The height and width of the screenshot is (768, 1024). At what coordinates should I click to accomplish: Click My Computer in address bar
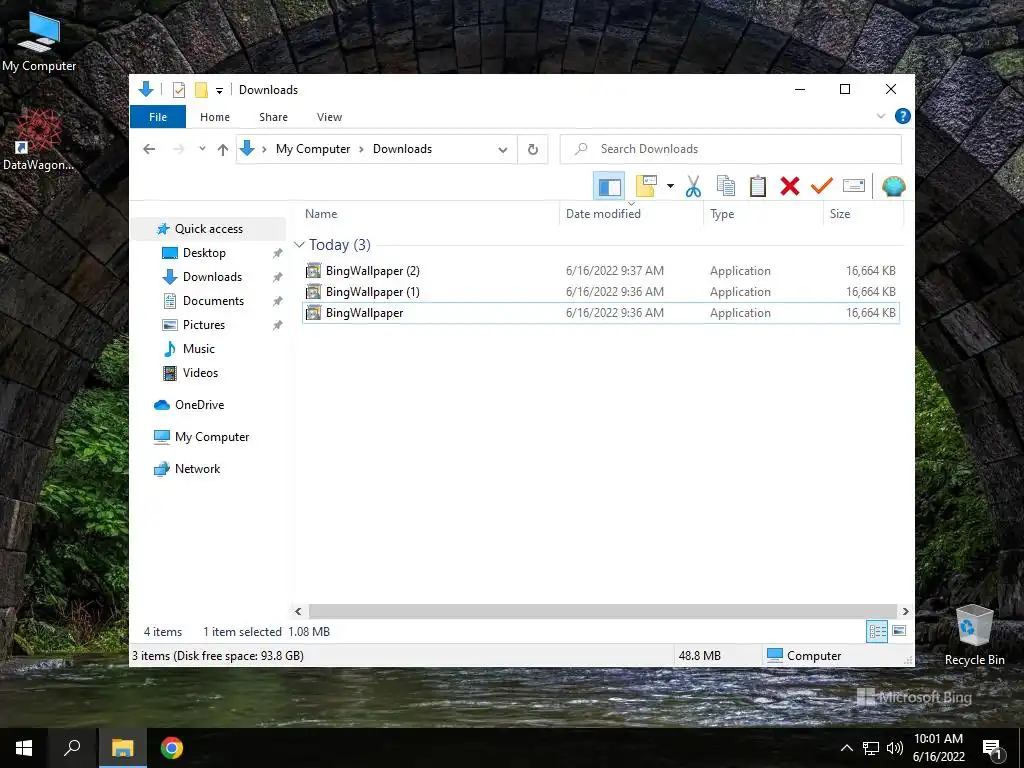coord(313,149)
